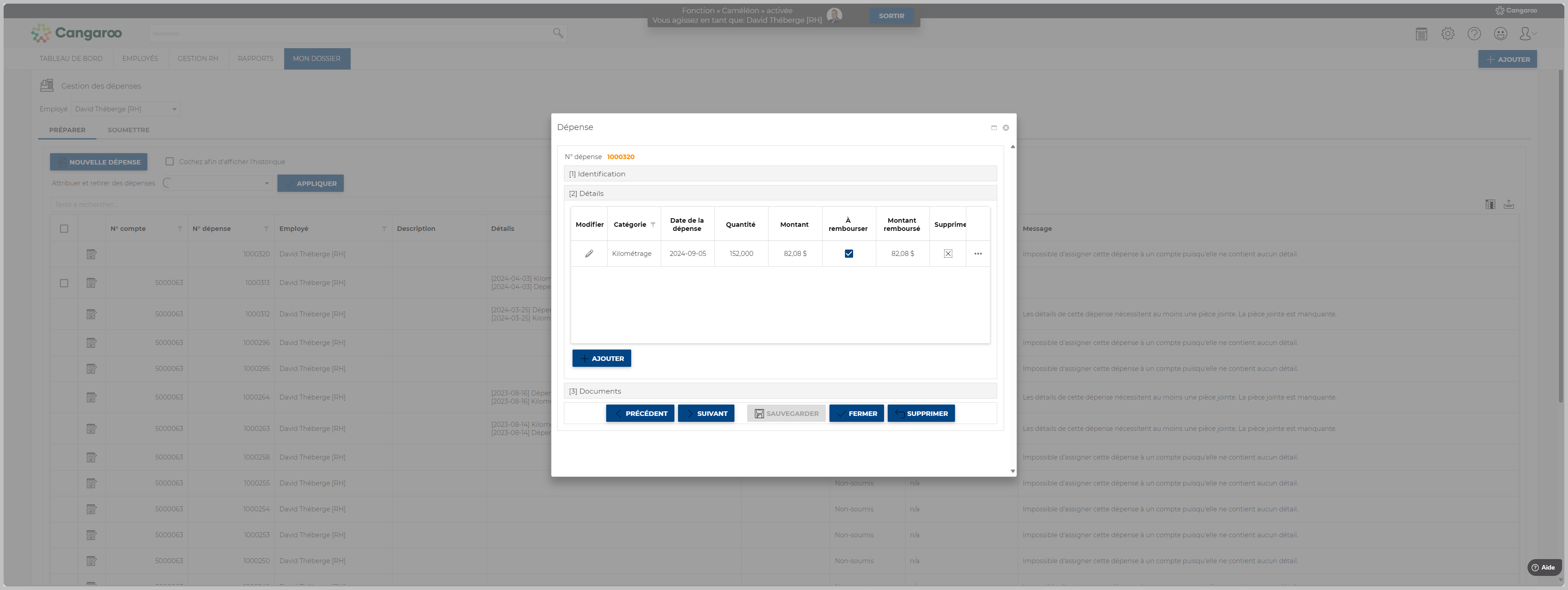Open the three-dots menu in expense row
This screenshot has height=590, width=1568.
click(x=978, y=254)
